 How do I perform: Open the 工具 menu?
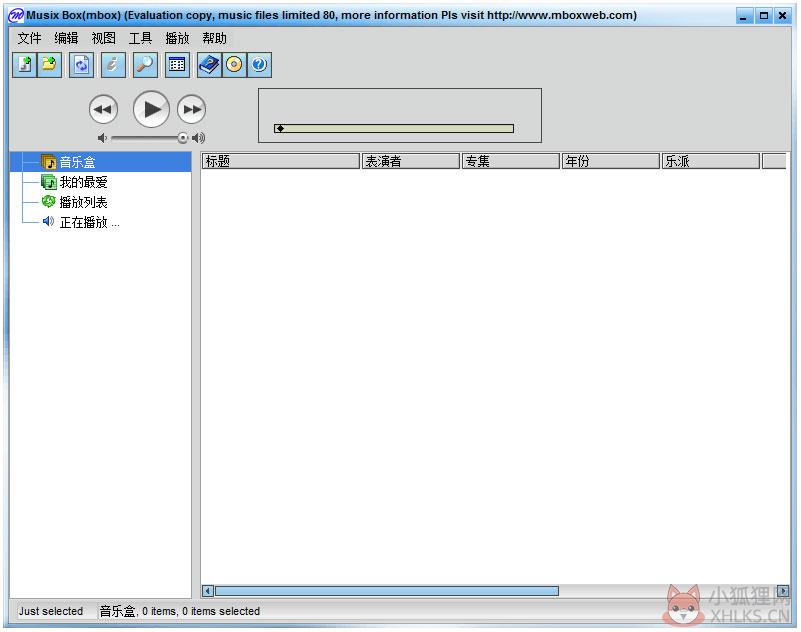[140, 38]
